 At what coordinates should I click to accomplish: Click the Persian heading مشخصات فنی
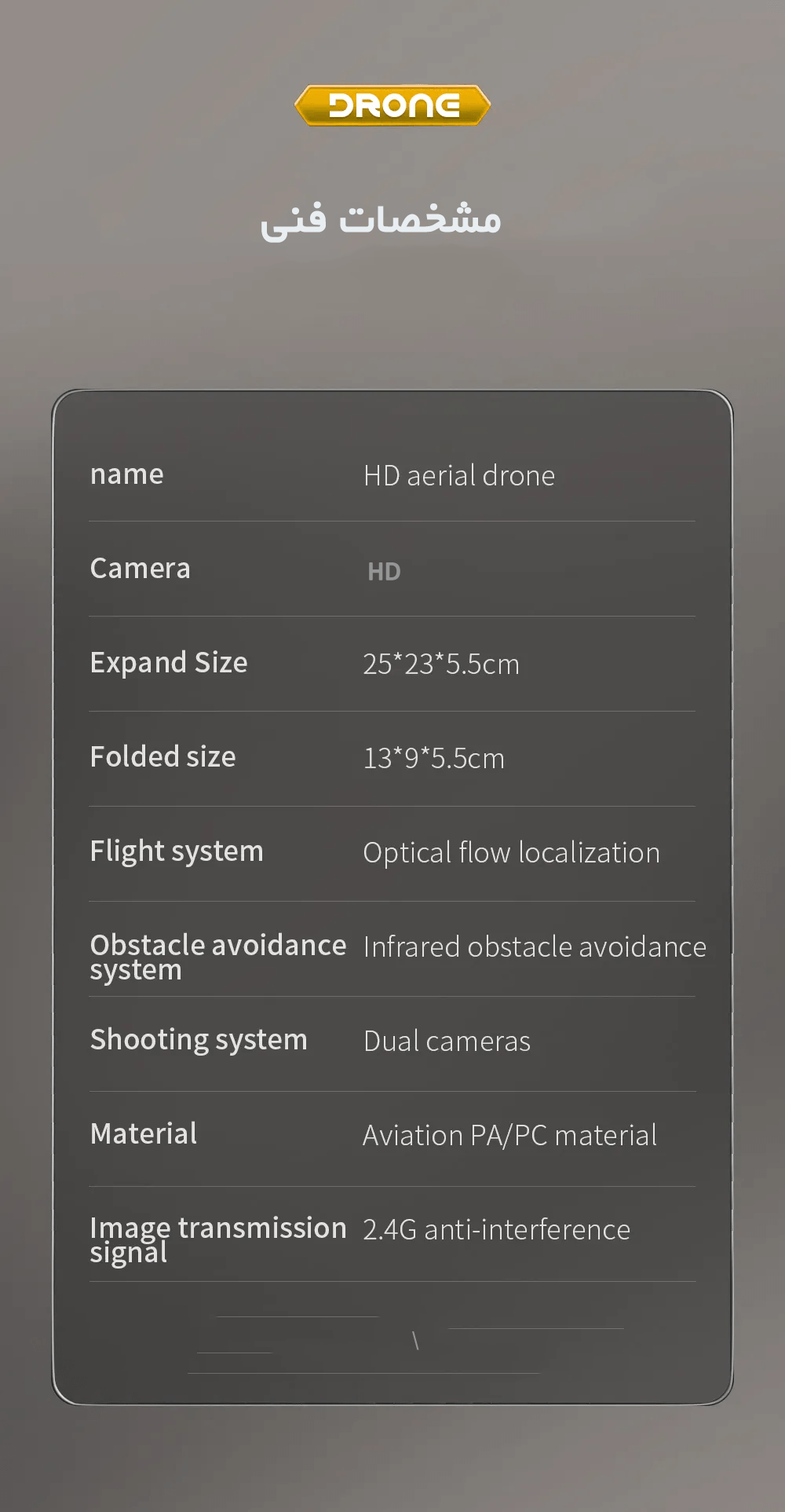pos(381,220)
